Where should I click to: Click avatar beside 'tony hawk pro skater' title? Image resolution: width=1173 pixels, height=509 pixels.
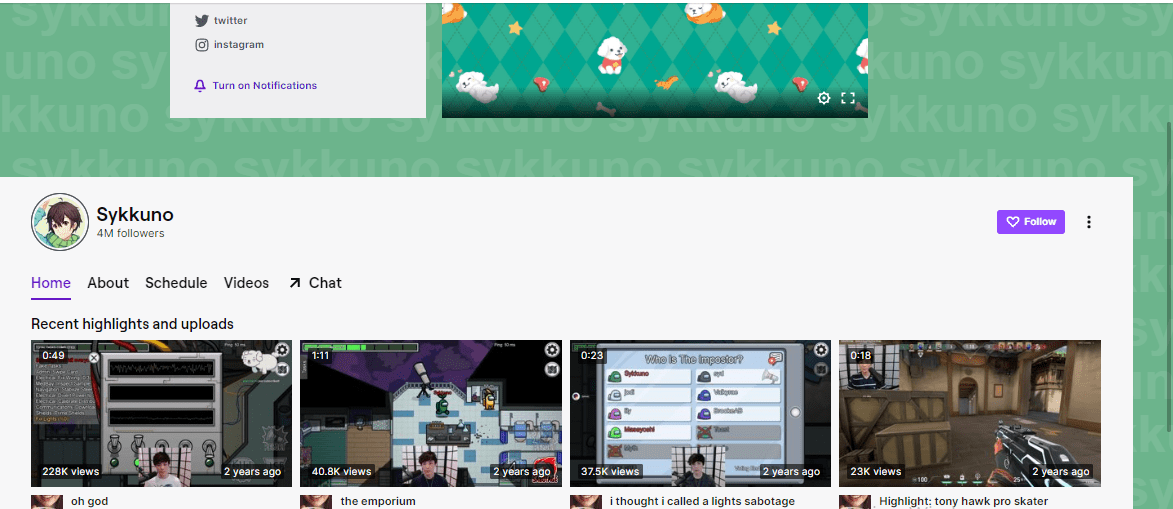tap(854, 502)
